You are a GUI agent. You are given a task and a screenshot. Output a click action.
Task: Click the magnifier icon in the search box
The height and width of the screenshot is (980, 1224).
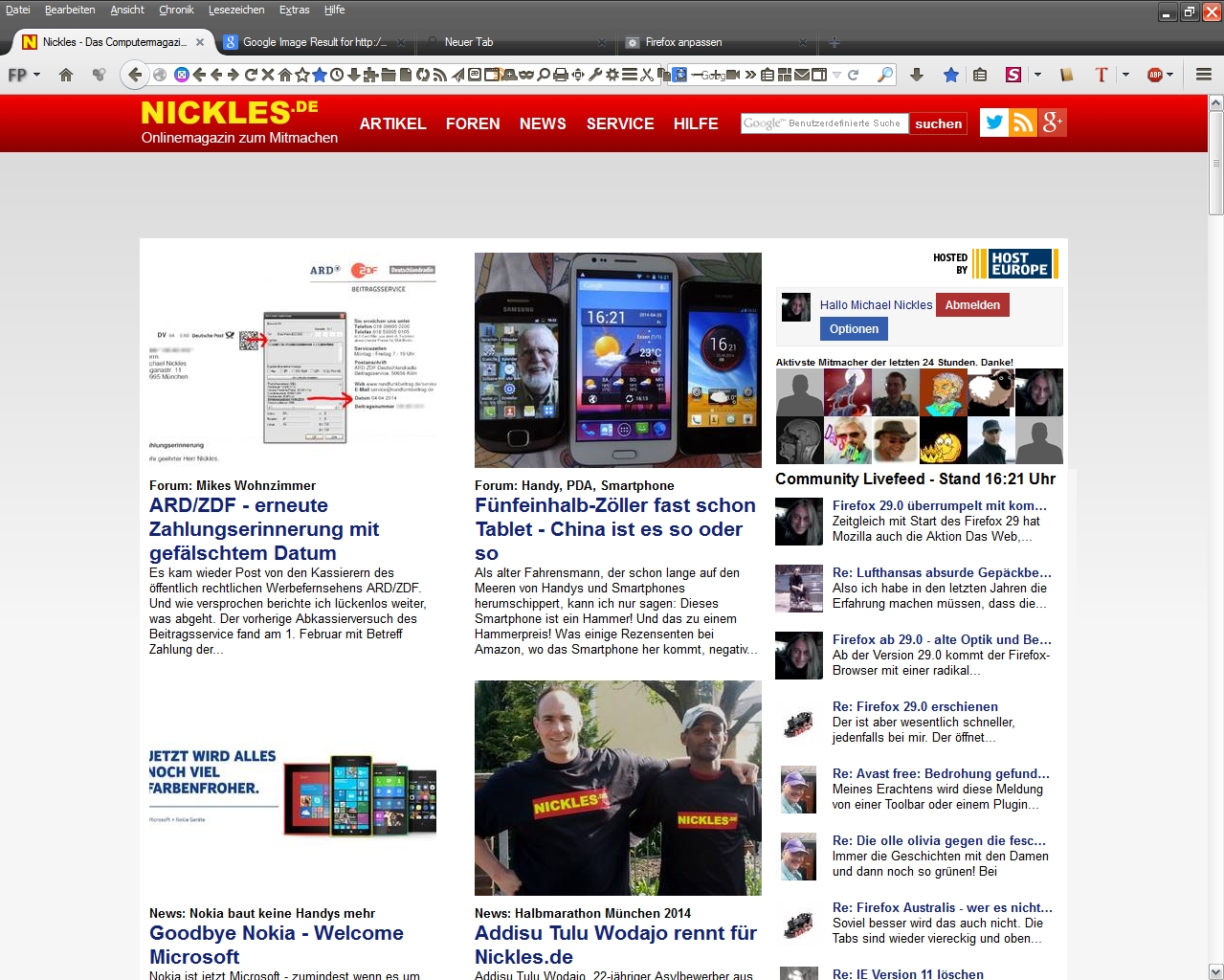(x=886, y=75)
